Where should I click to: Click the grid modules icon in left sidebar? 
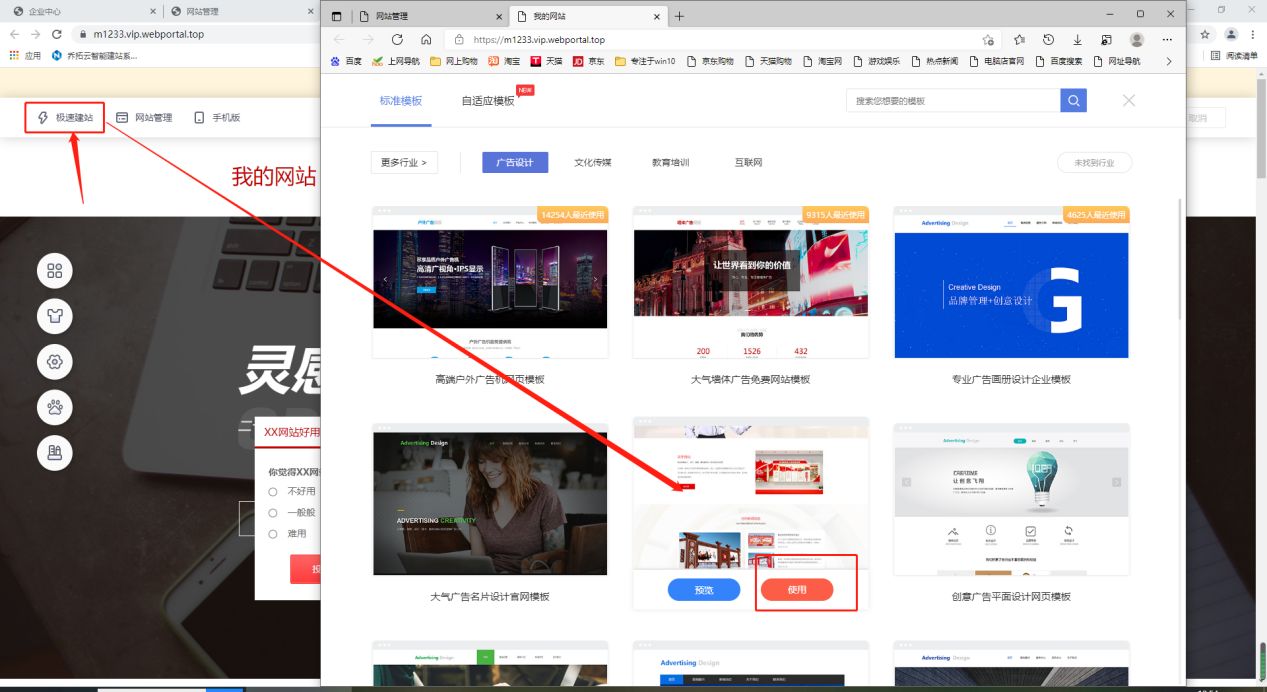click(55, 271)
